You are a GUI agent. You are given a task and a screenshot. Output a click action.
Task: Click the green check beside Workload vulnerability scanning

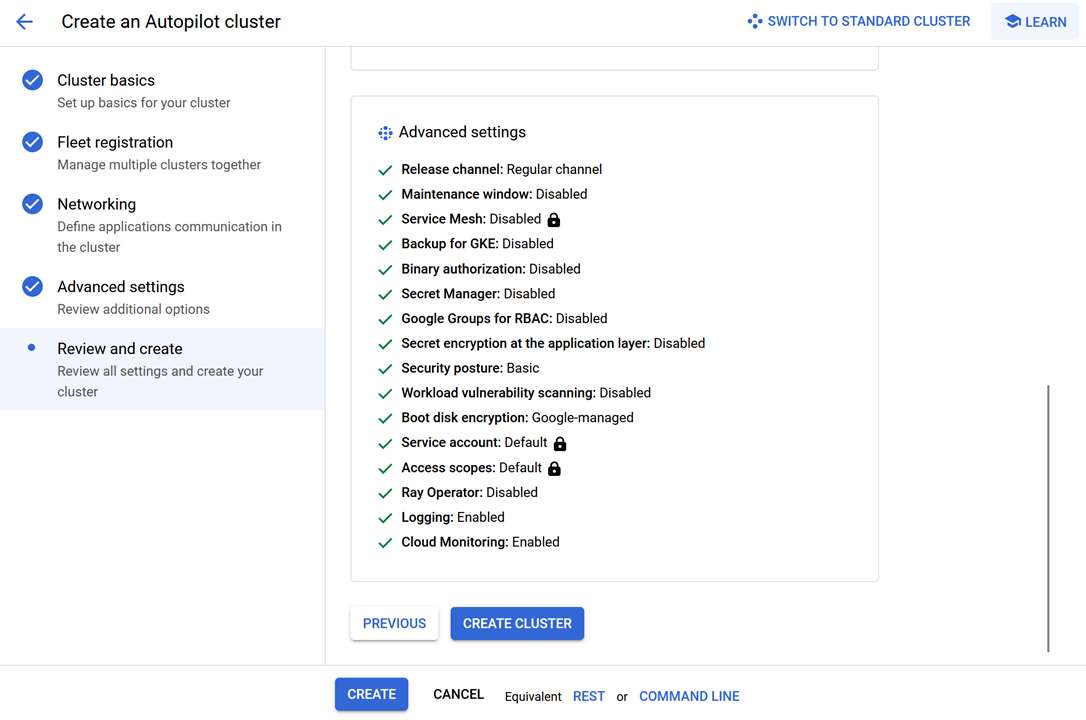pyautogui.click(x=385, y=394)
